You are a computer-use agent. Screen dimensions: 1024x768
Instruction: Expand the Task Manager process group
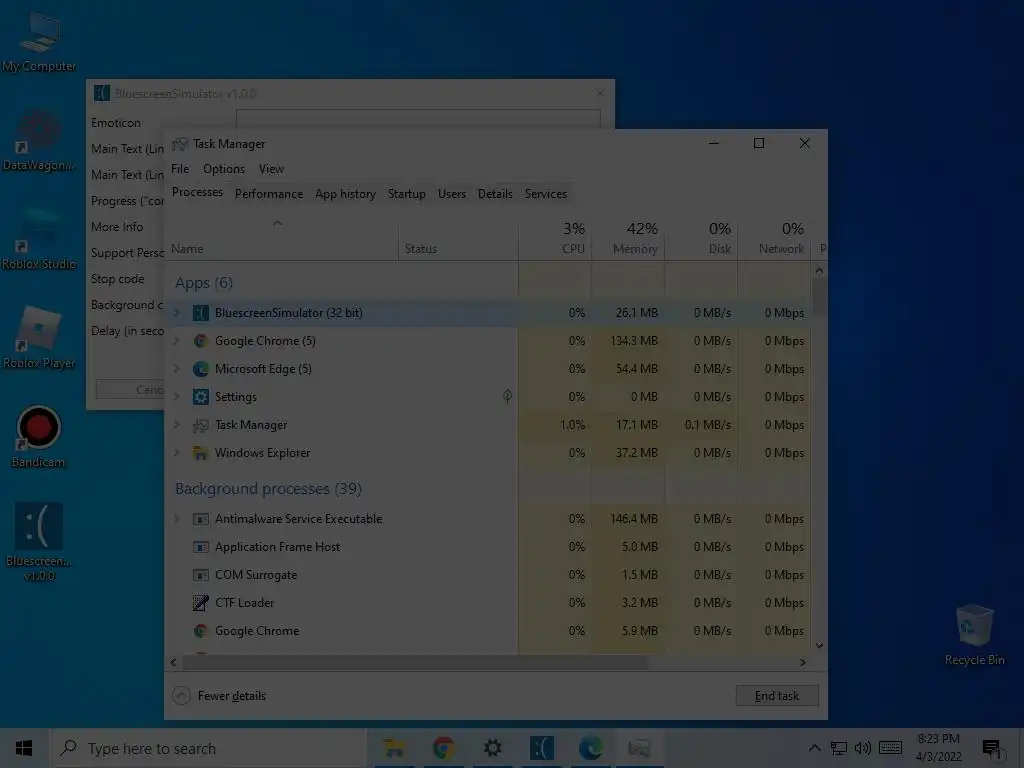coord(176,425)
